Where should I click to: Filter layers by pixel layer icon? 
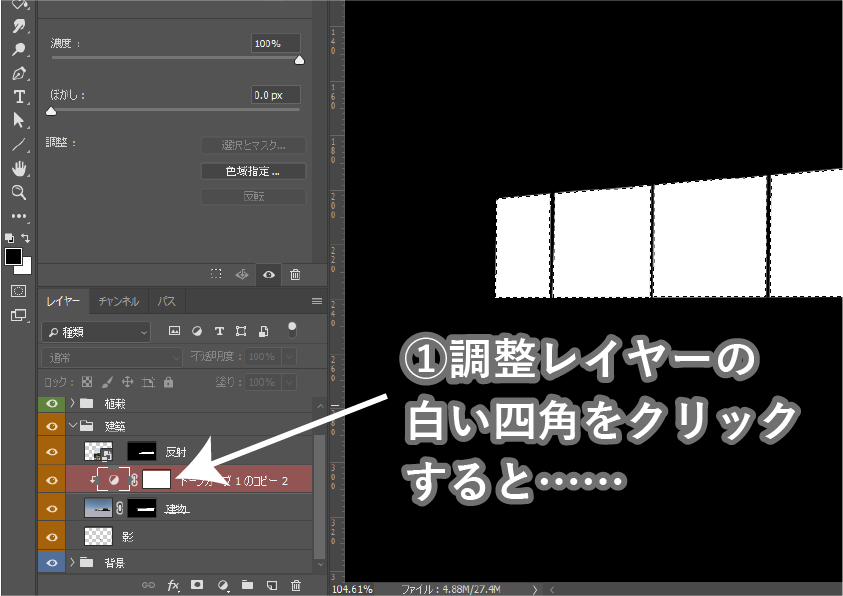click(174, 331)
